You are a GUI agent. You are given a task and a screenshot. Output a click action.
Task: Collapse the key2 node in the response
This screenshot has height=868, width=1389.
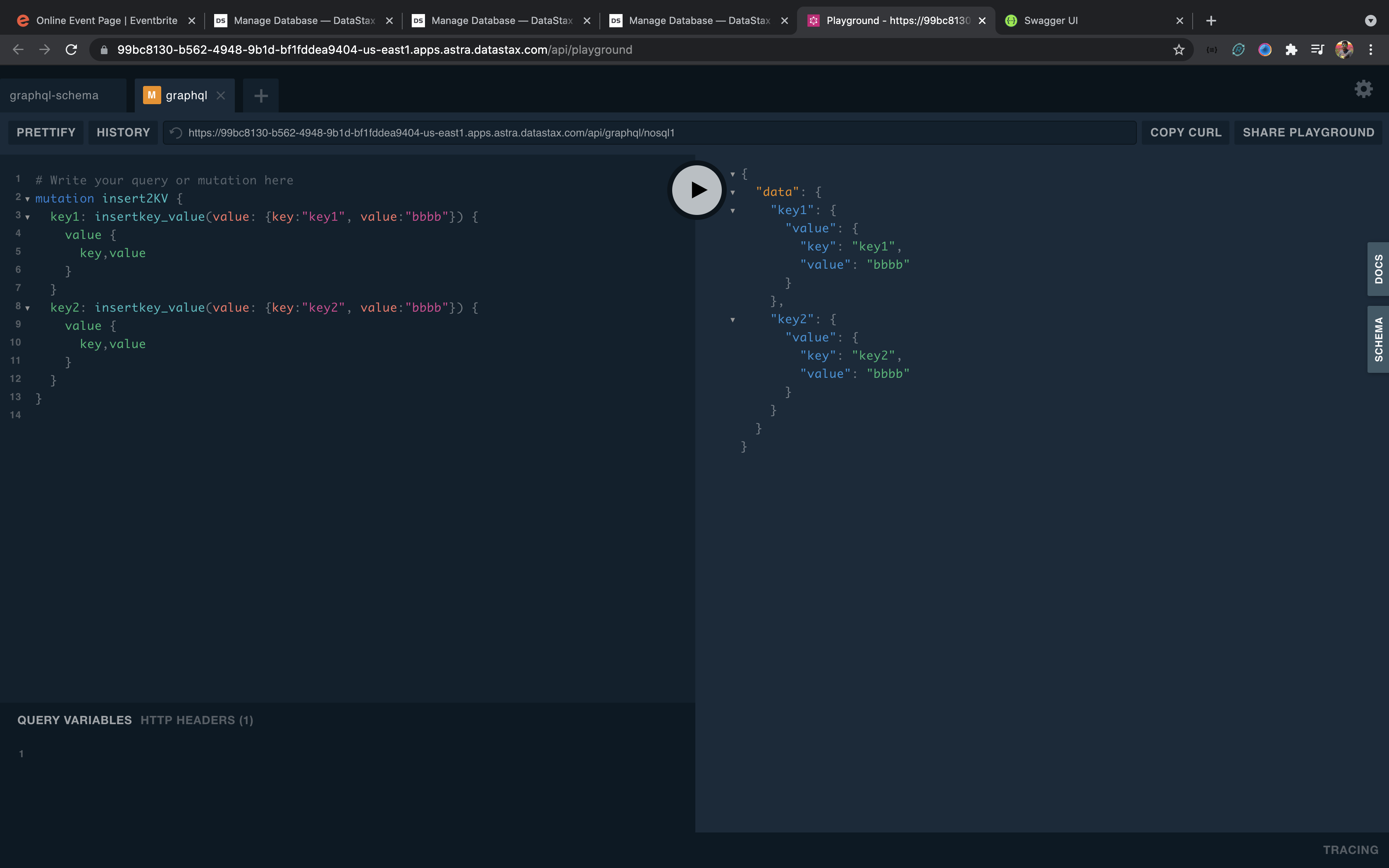(x=733, y=320)
